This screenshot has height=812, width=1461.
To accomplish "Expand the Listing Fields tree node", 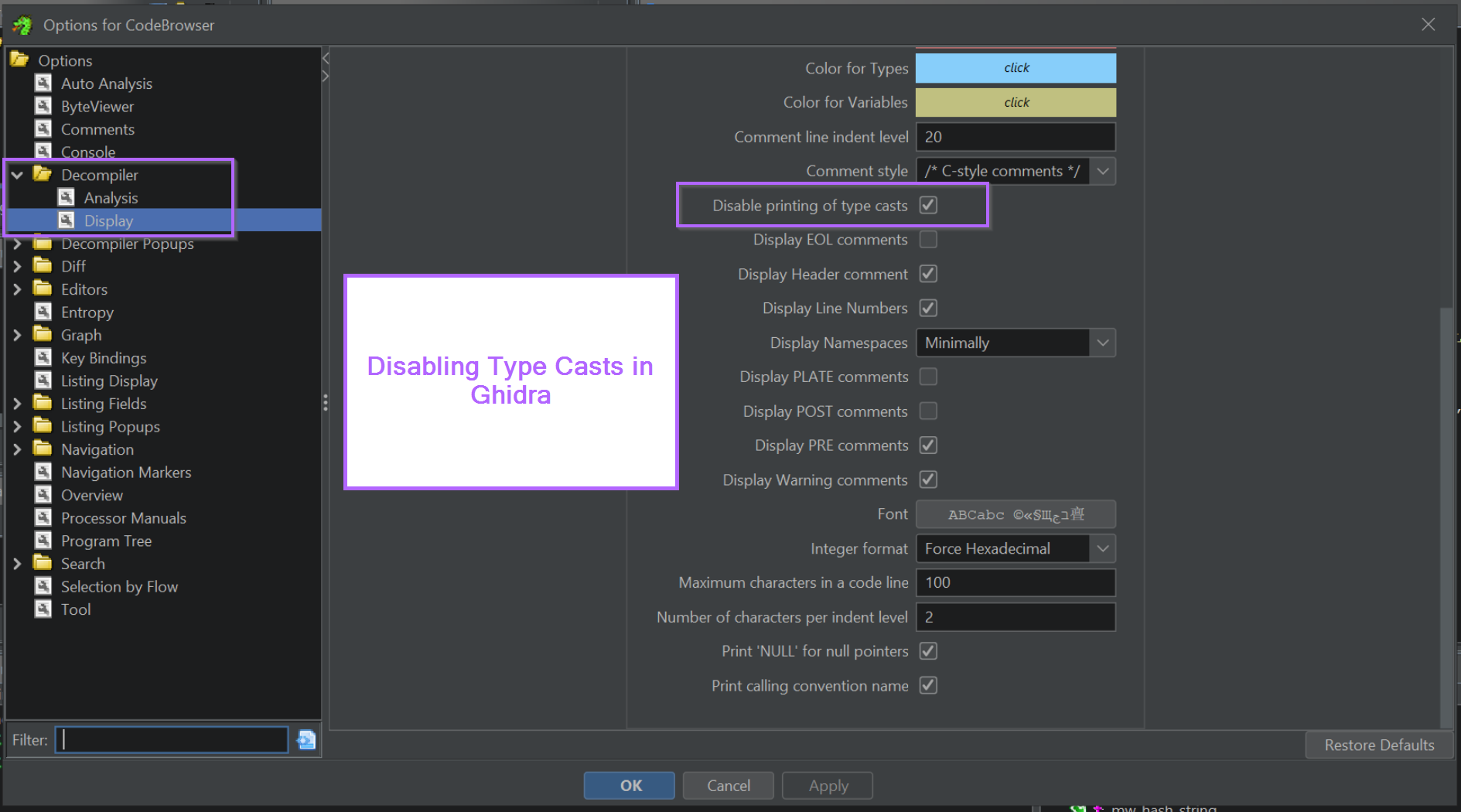I will click(x=17, y=404).
